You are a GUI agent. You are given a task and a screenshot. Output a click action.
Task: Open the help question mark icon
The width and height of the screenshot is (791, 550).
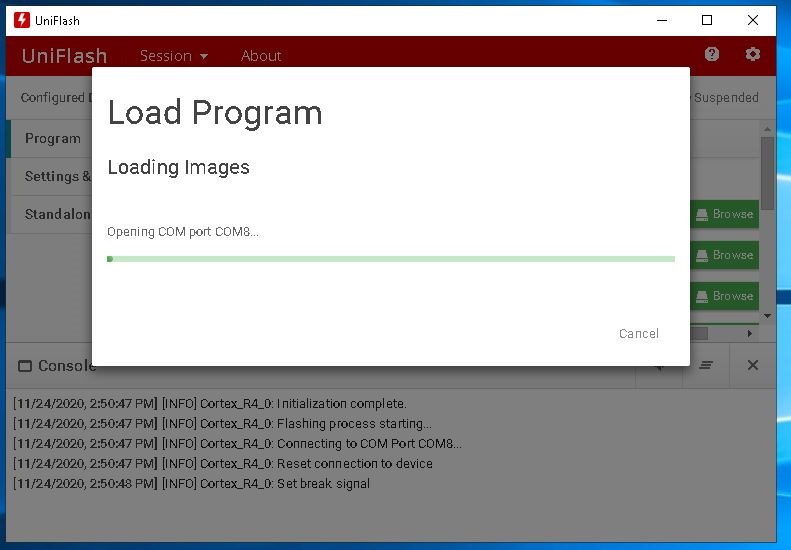[712, 54]
